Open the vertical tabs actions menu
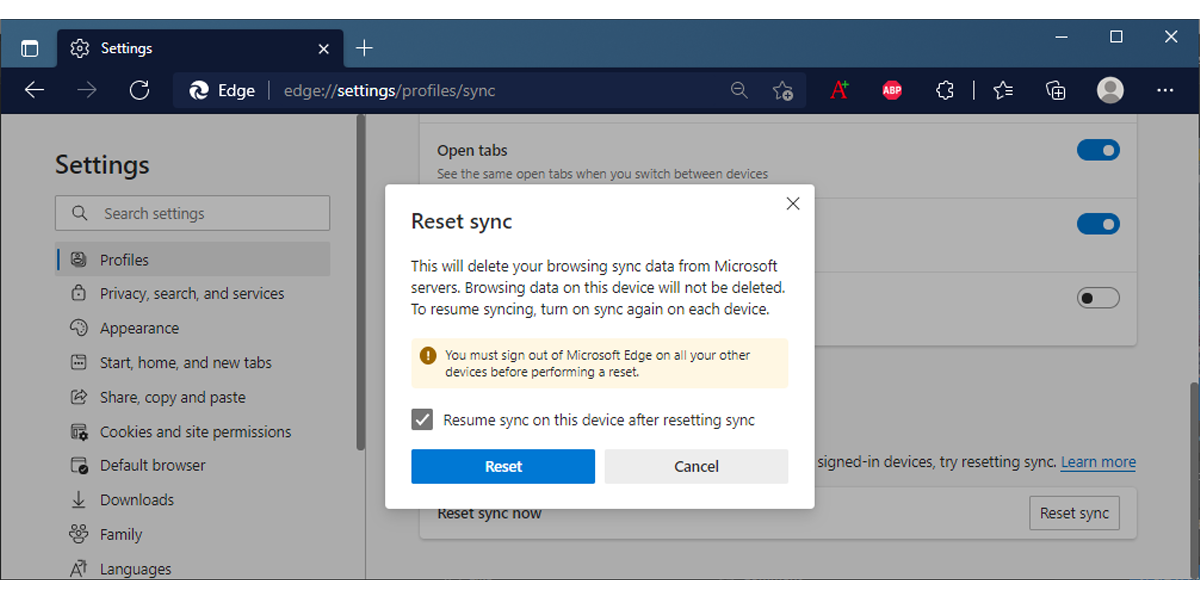The width and height of the screenshot is (1200, 600). [x=30, y=48]
